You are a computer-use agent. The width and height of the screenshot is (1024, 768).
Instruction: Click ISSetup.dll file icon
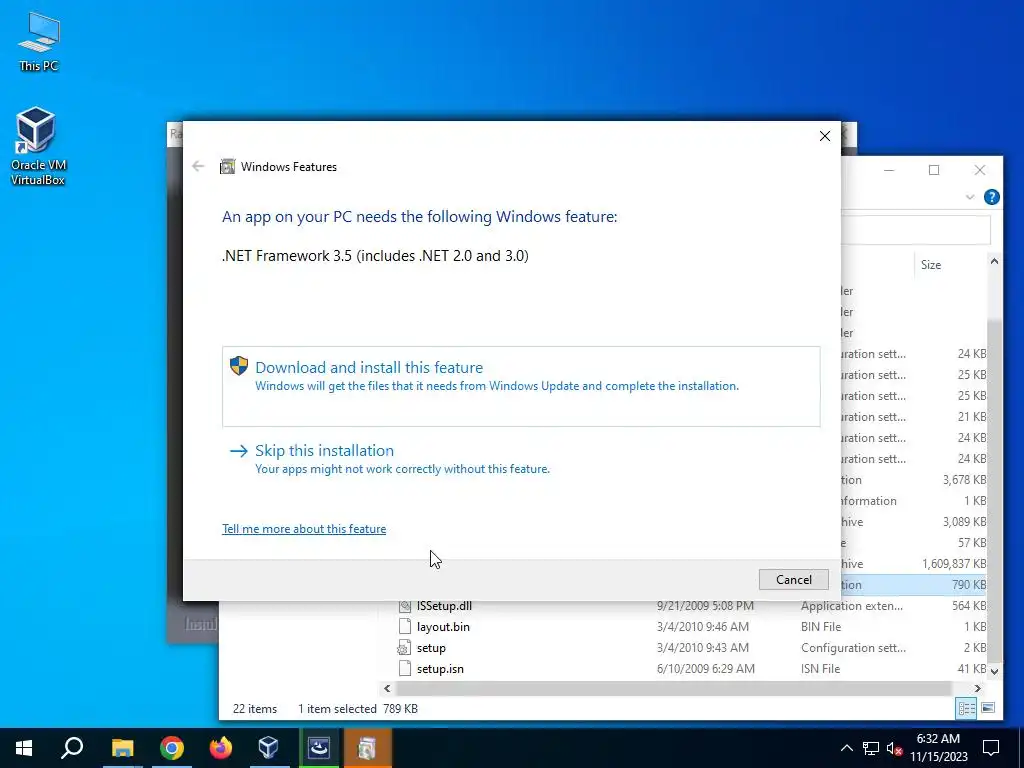[x=405, y=606]
